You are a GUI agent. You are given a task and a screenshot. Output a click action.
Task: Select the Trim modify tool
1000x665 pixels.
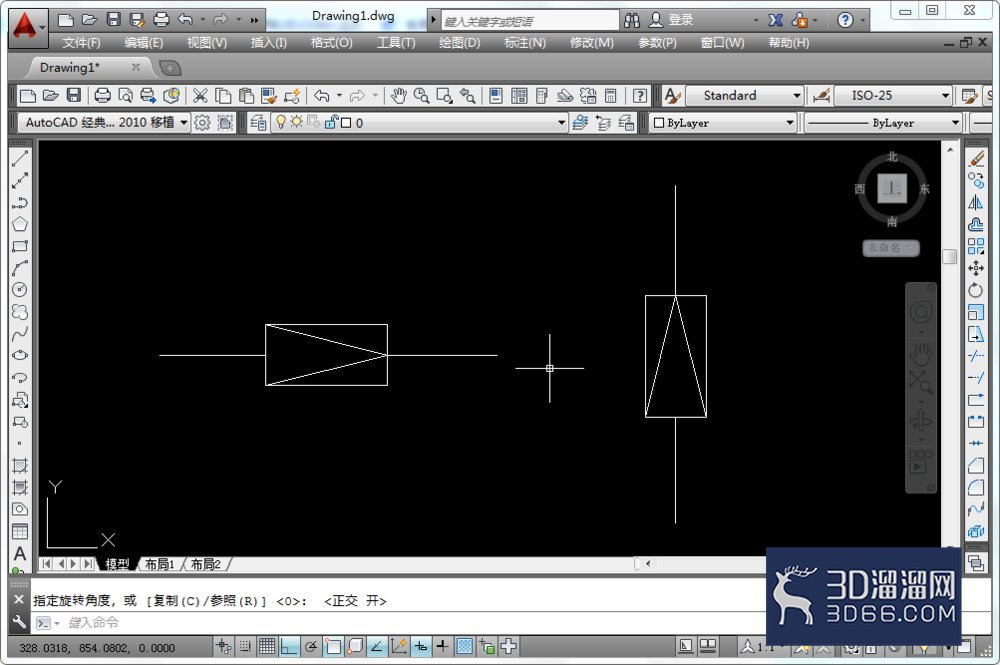click(976, 356)
